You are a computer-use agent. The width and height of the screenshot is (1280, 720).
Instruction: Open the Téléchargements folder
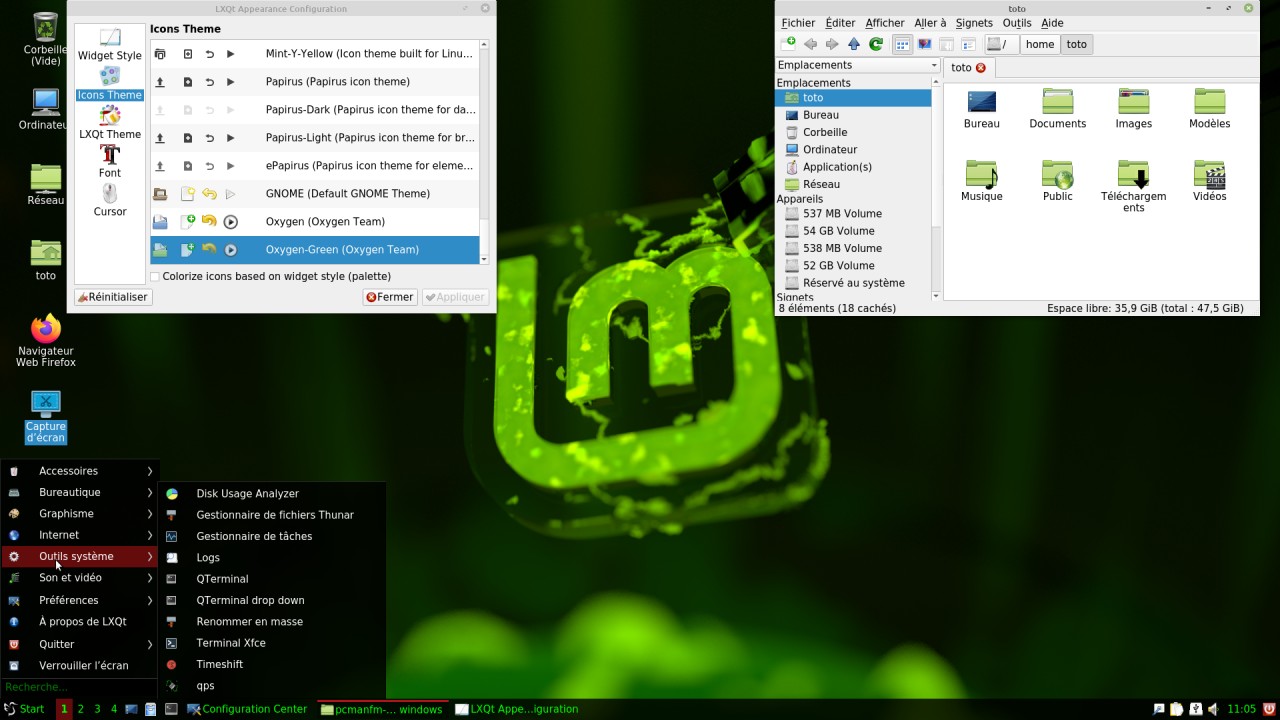[x=1134, y=186]
